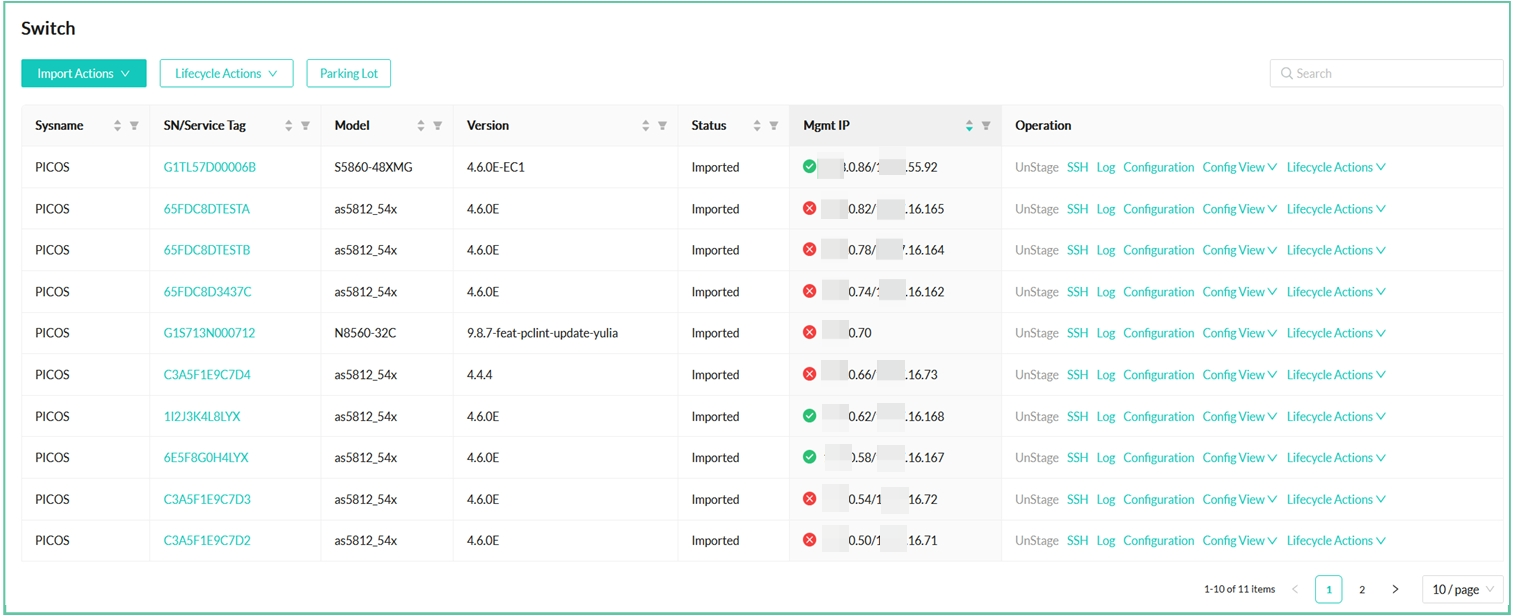Image resolution: width=1514 pixels, height=616 pixels.
Task: Click the red status icon for G1S713N000712
Action: [x=809, y=332]
